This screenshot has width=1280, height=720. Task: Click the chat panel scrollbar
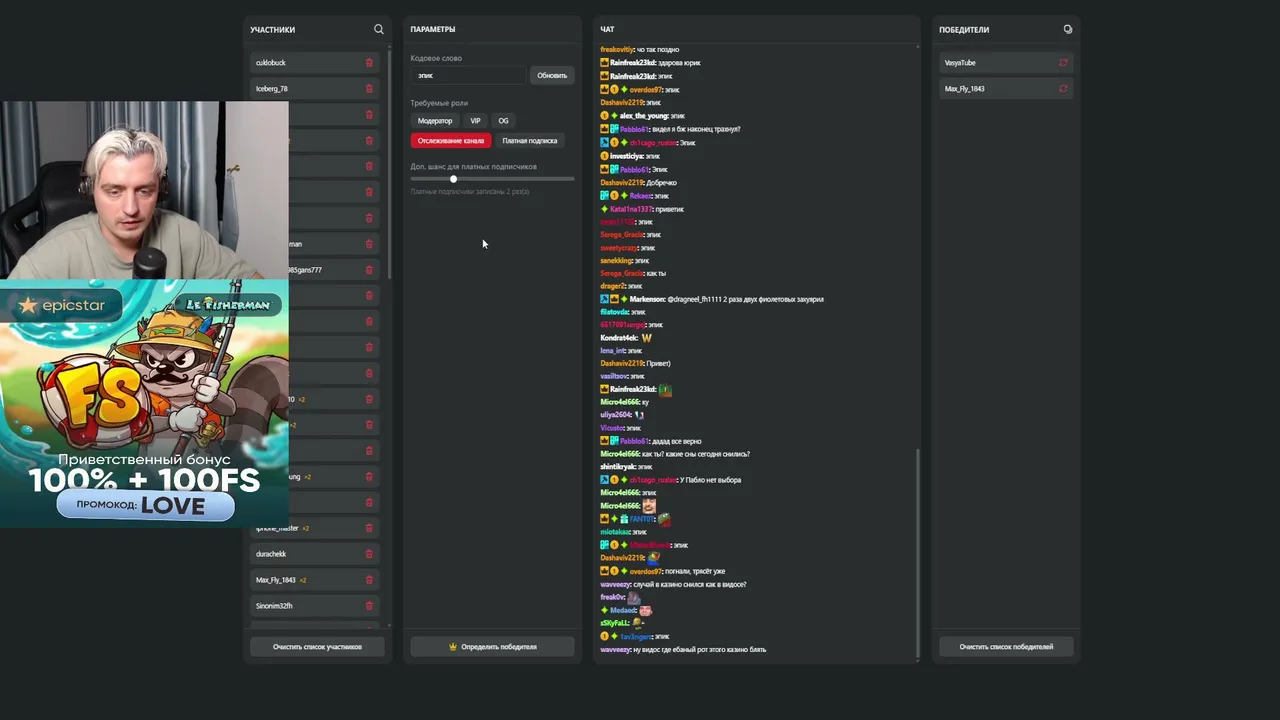pos(917,553)
